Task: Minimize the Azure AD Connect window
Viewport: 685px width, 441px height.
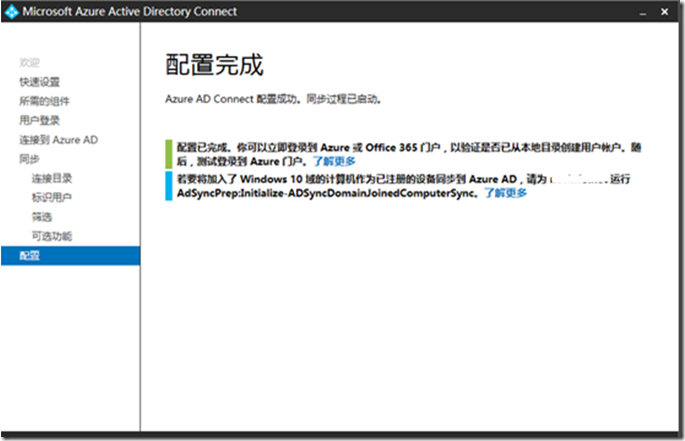Action: [643, 12]
